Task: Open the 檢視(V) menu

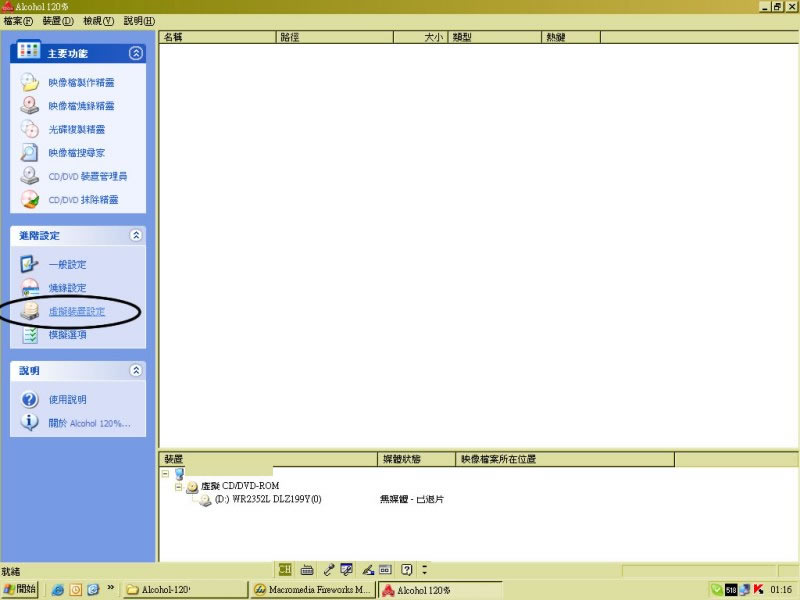Action: (x=98, y=21)
